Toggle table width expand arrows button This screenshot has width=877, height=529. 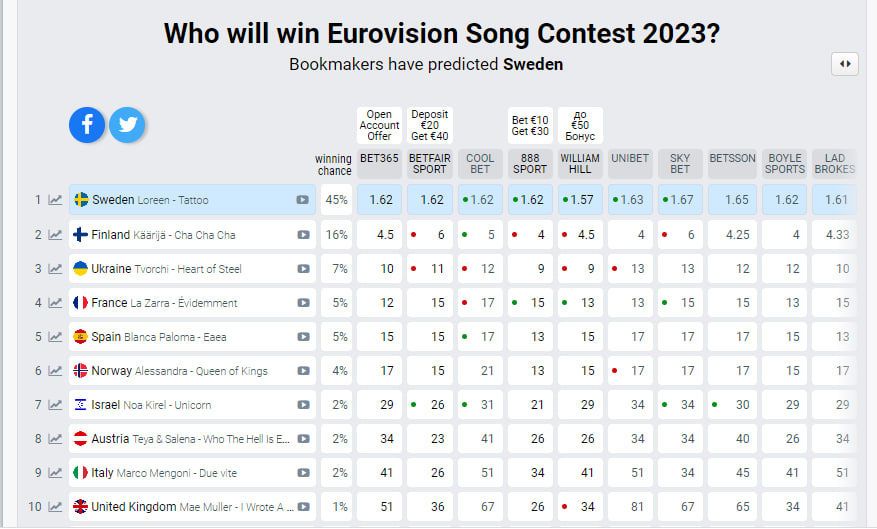[x=845, y=64]
